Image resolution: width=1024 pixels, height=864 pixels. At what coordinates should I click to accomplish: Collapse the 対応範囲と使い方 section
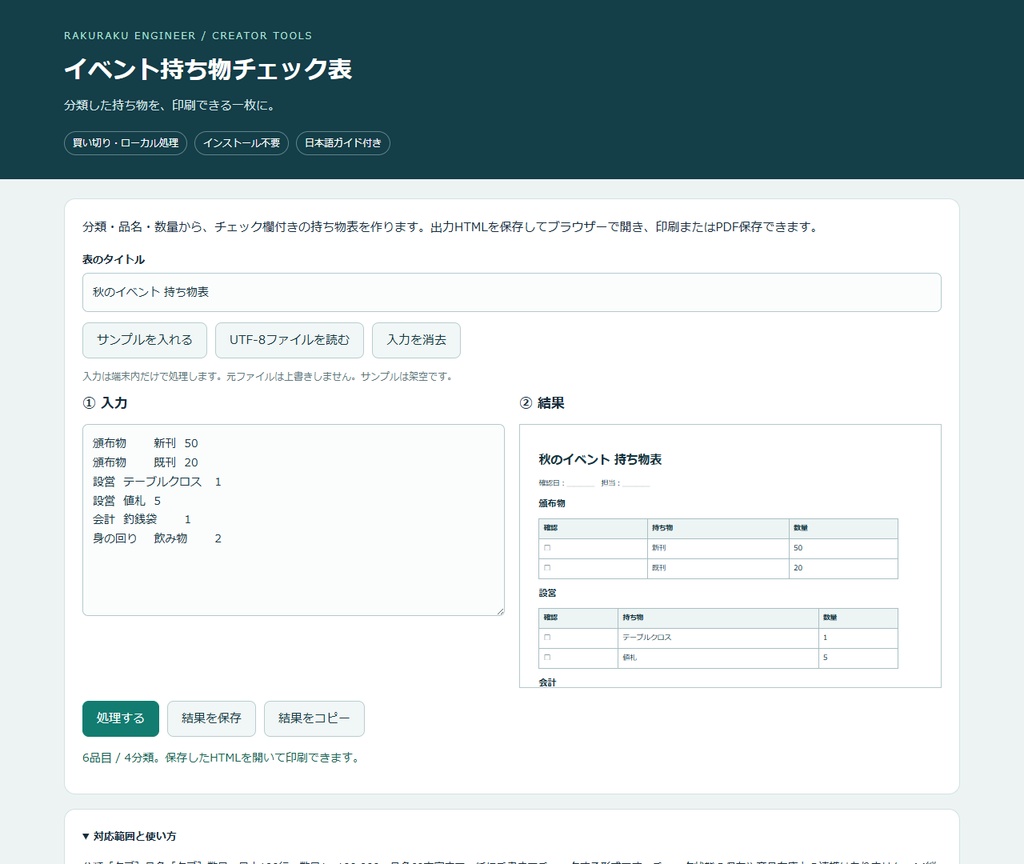point(129,836)
